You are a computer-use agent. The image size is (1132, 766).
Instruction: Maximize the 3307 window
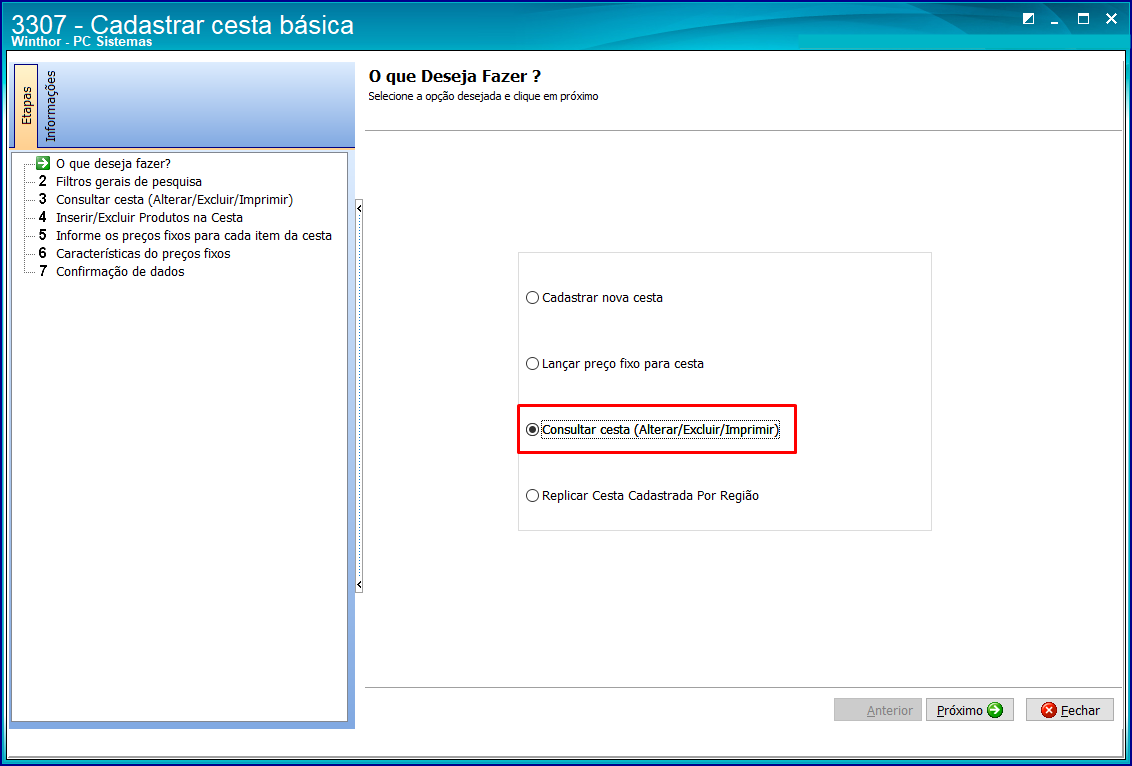1084,19
